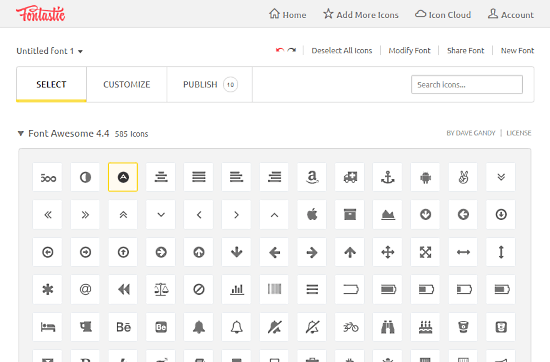Open the PUBLISH tab
The width and height of the screenshot is (550, 362).
coord(210,85)
